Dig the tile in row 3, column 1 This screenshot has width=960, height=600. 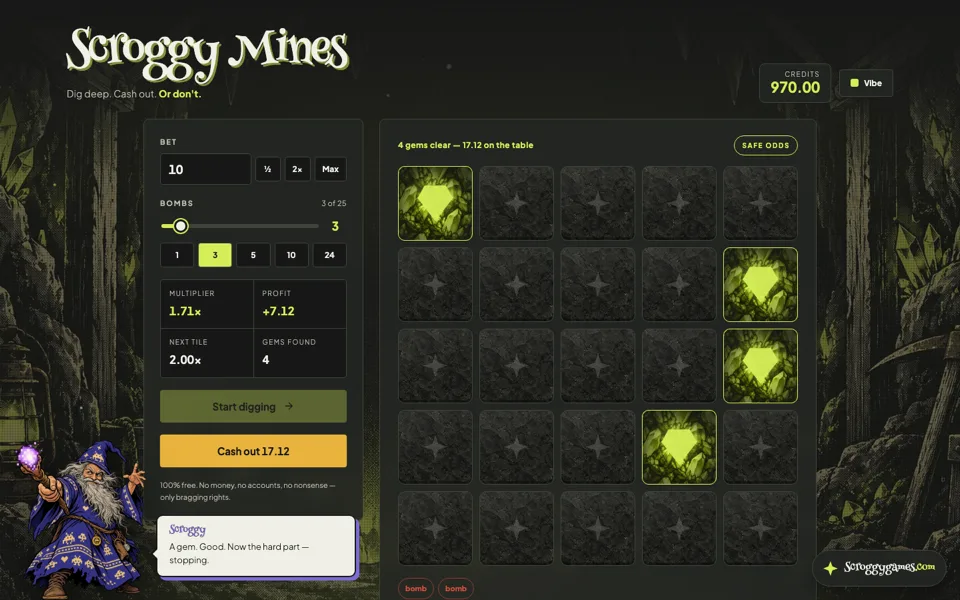tap(435, 366)
